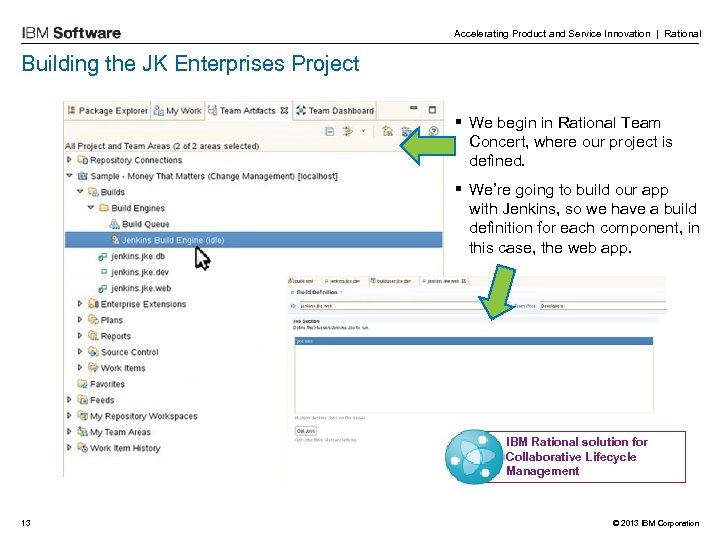Expand the Source Control node

80,352
